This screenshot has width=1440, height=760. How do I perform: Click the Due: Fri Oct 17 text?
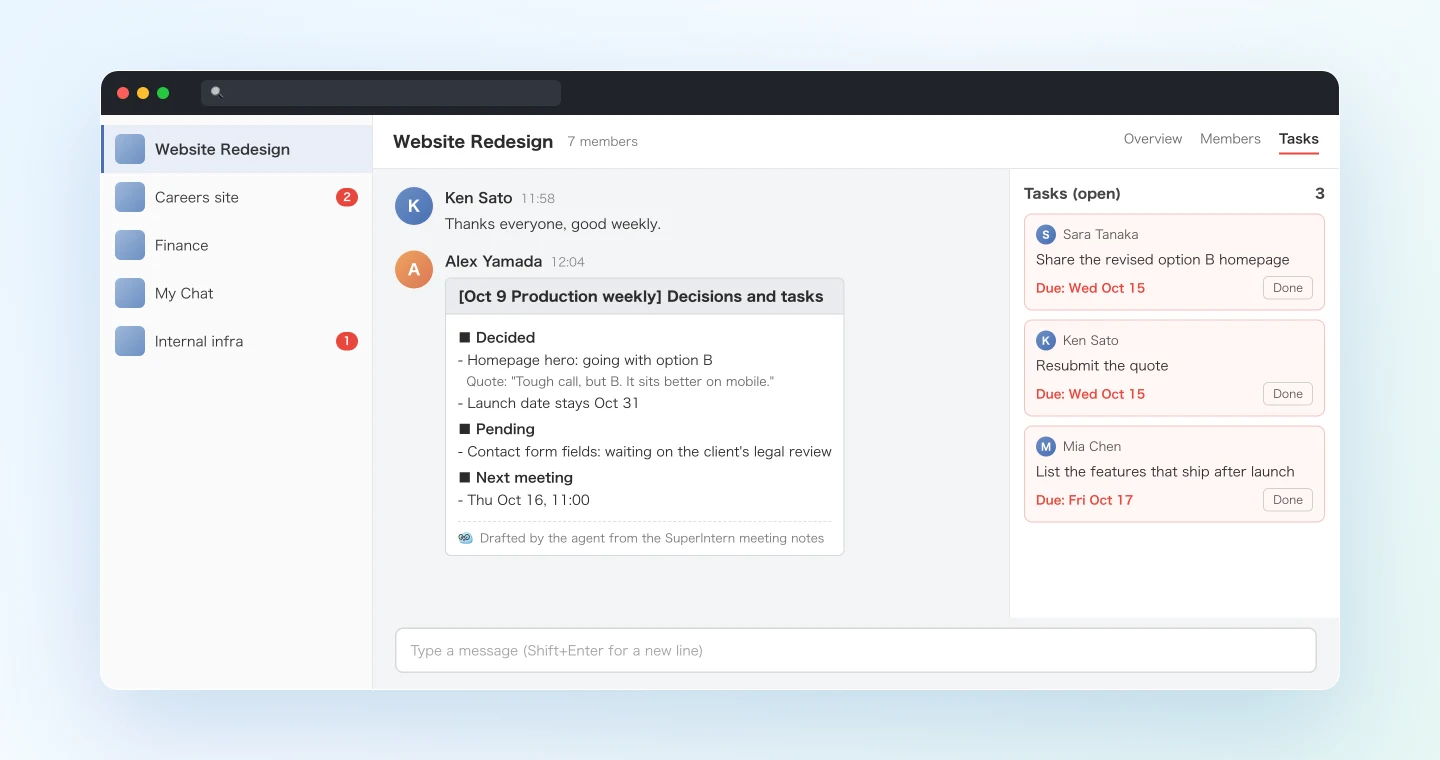[1084, 500]
